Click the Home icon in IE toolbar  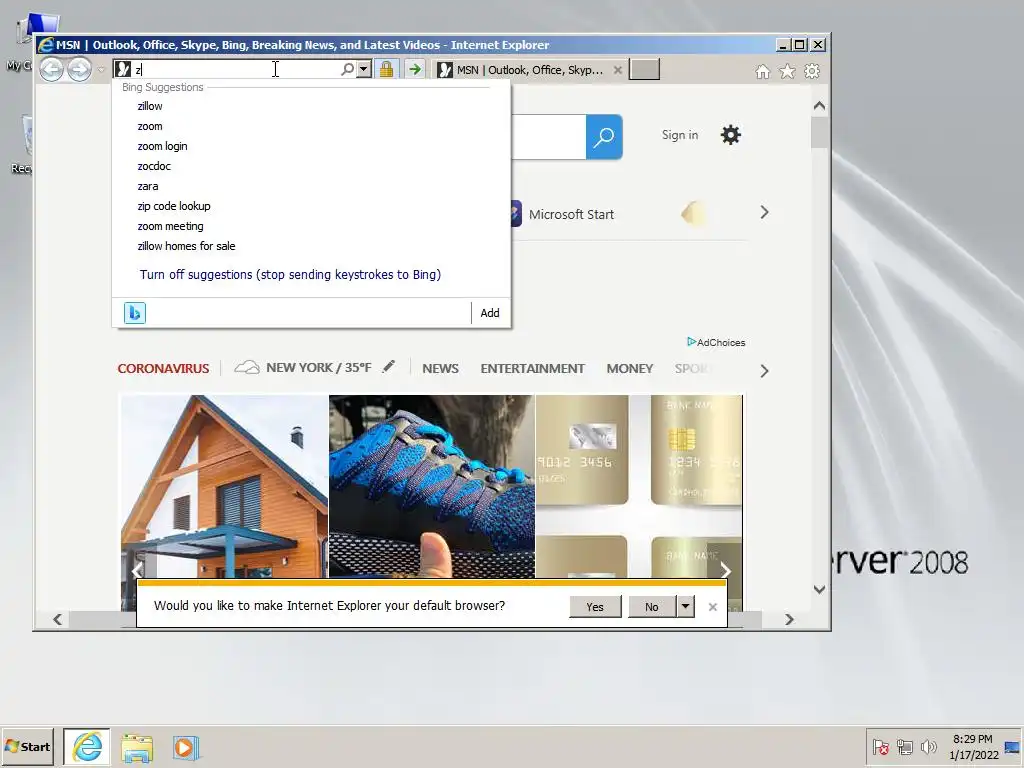coord(763,71)
